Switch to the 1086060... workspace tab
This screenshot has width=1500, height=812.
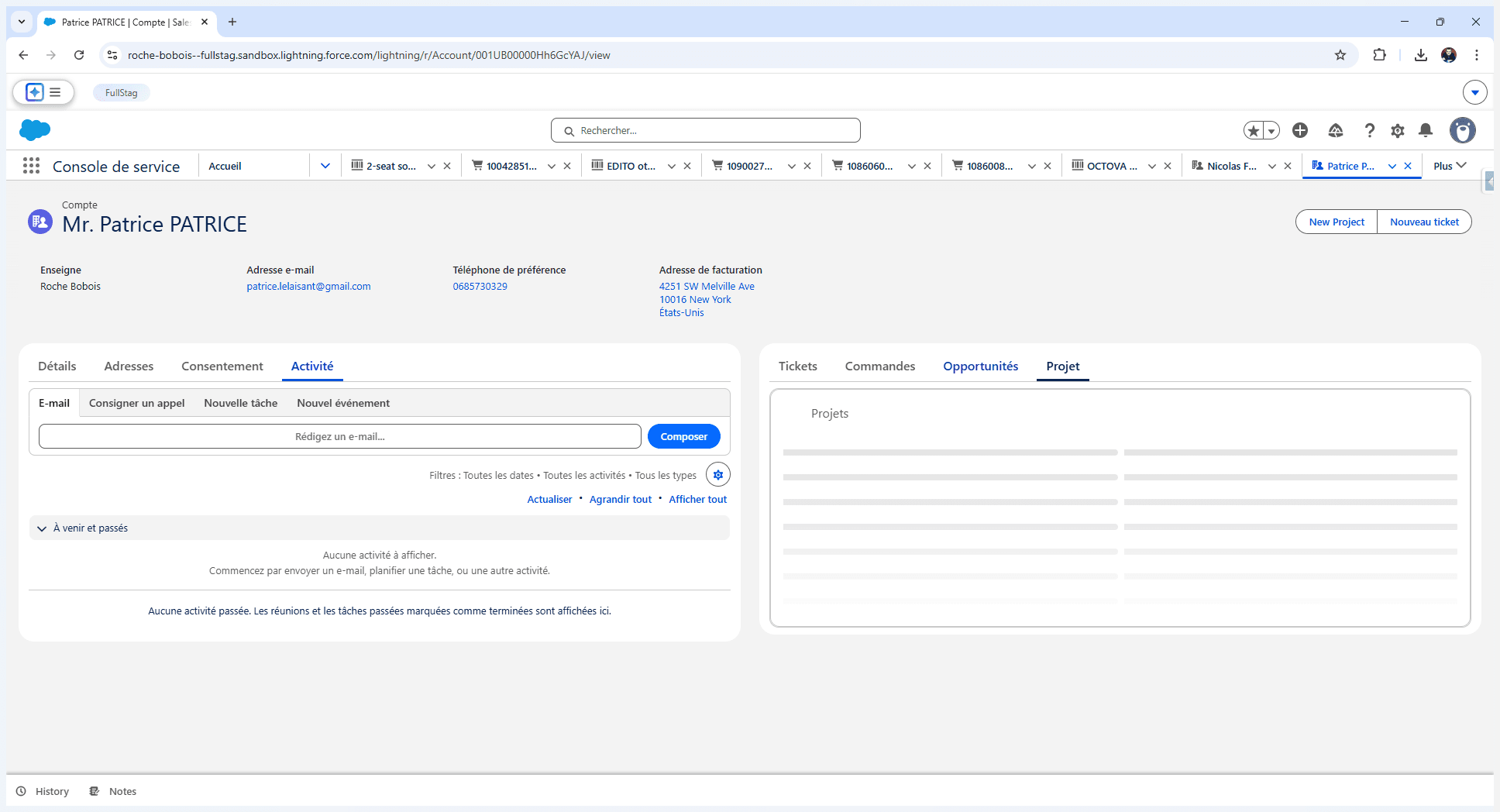click(x=869, y=166)
